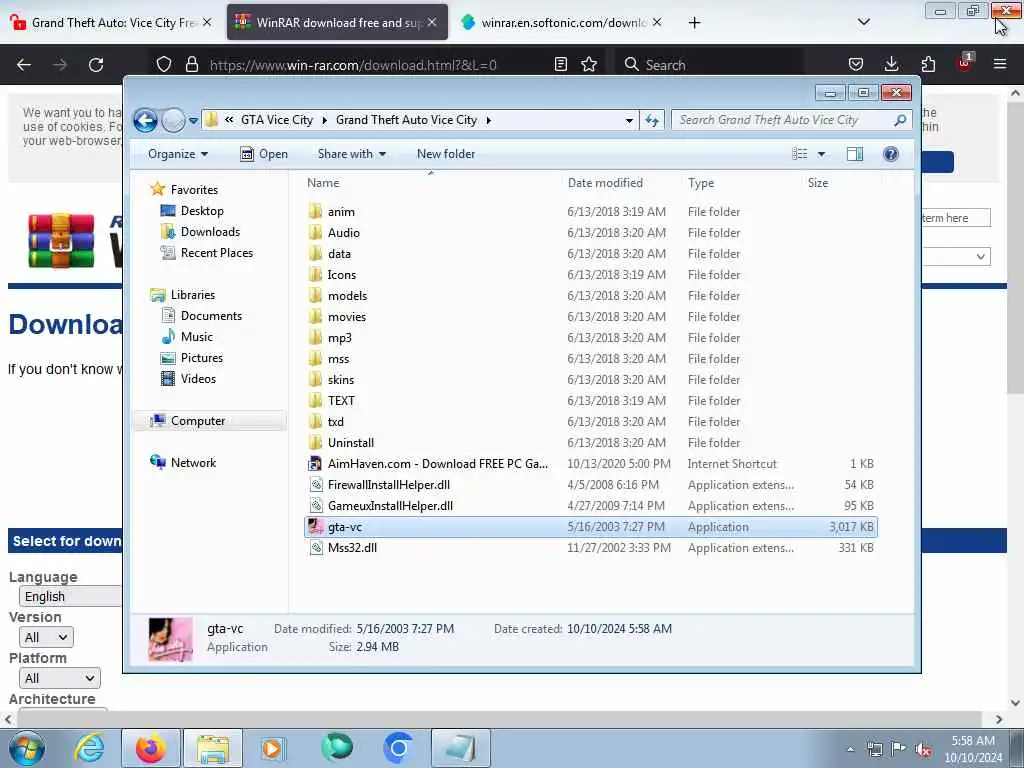The image size is (1024, 768).
Task: Click Firefox list all tabs chevron
Action: click(x=863, y=22)
